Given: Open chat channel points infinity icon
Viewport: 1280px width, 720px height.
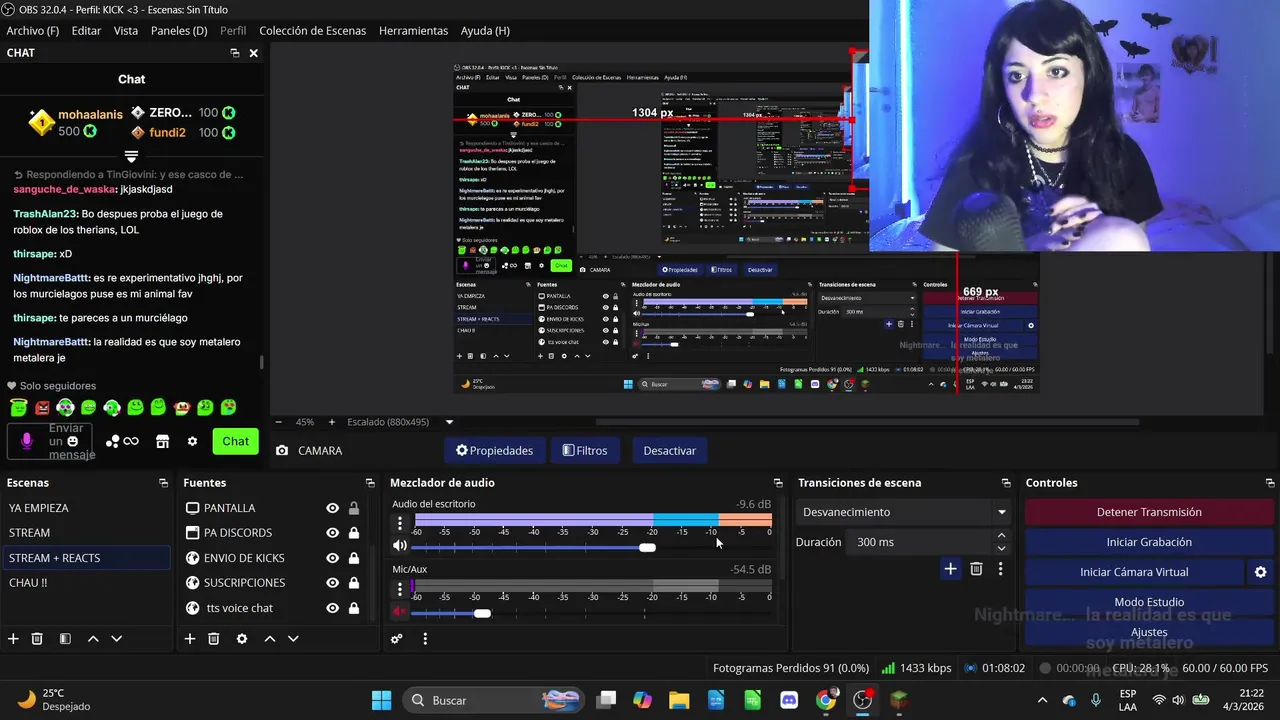Looking at the screenshot, I should [x=131, y=441].
